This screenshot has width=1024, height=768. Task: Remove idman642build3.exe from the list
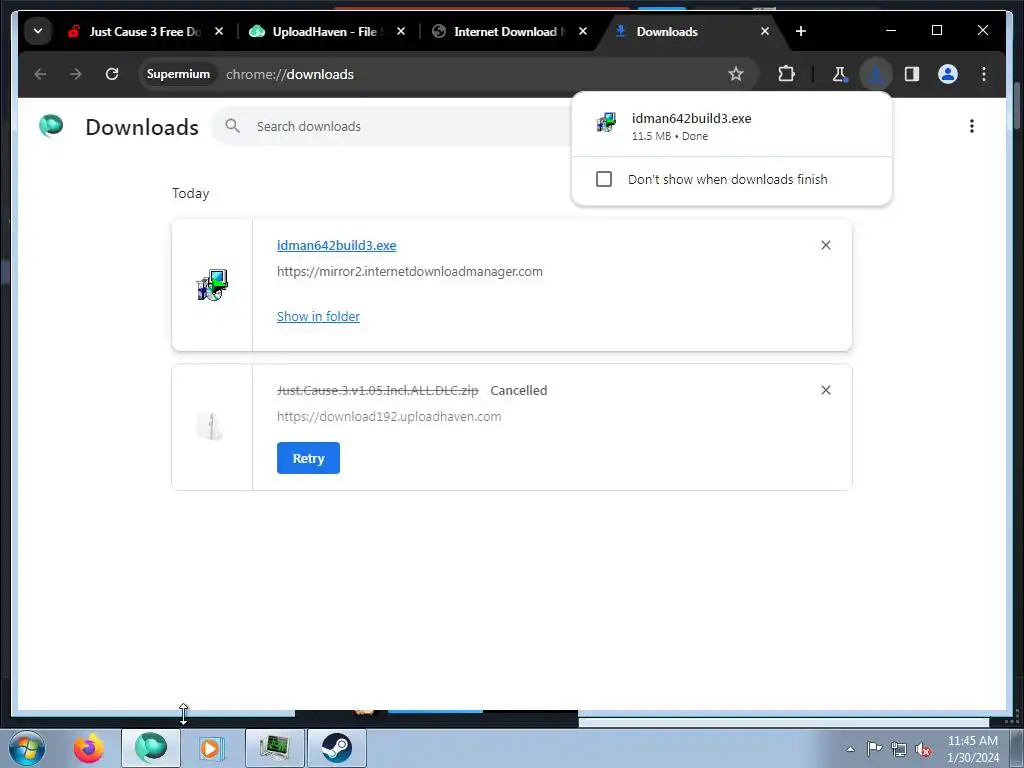(825, 245)
